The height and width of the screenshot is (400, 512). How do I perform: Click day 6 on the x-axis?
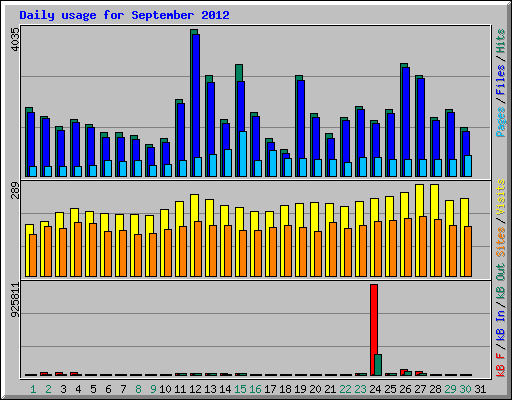tap(108, 389)
